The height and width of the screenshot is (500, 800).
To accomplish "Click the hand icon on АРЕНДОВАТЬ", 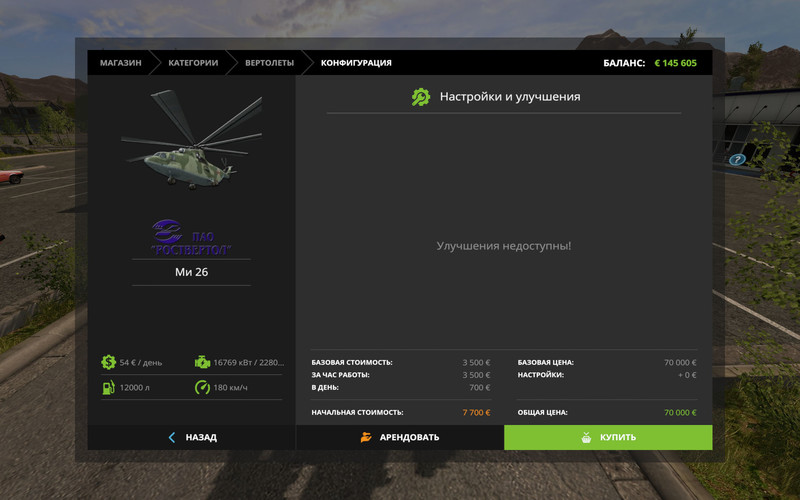I will (367, 437).
